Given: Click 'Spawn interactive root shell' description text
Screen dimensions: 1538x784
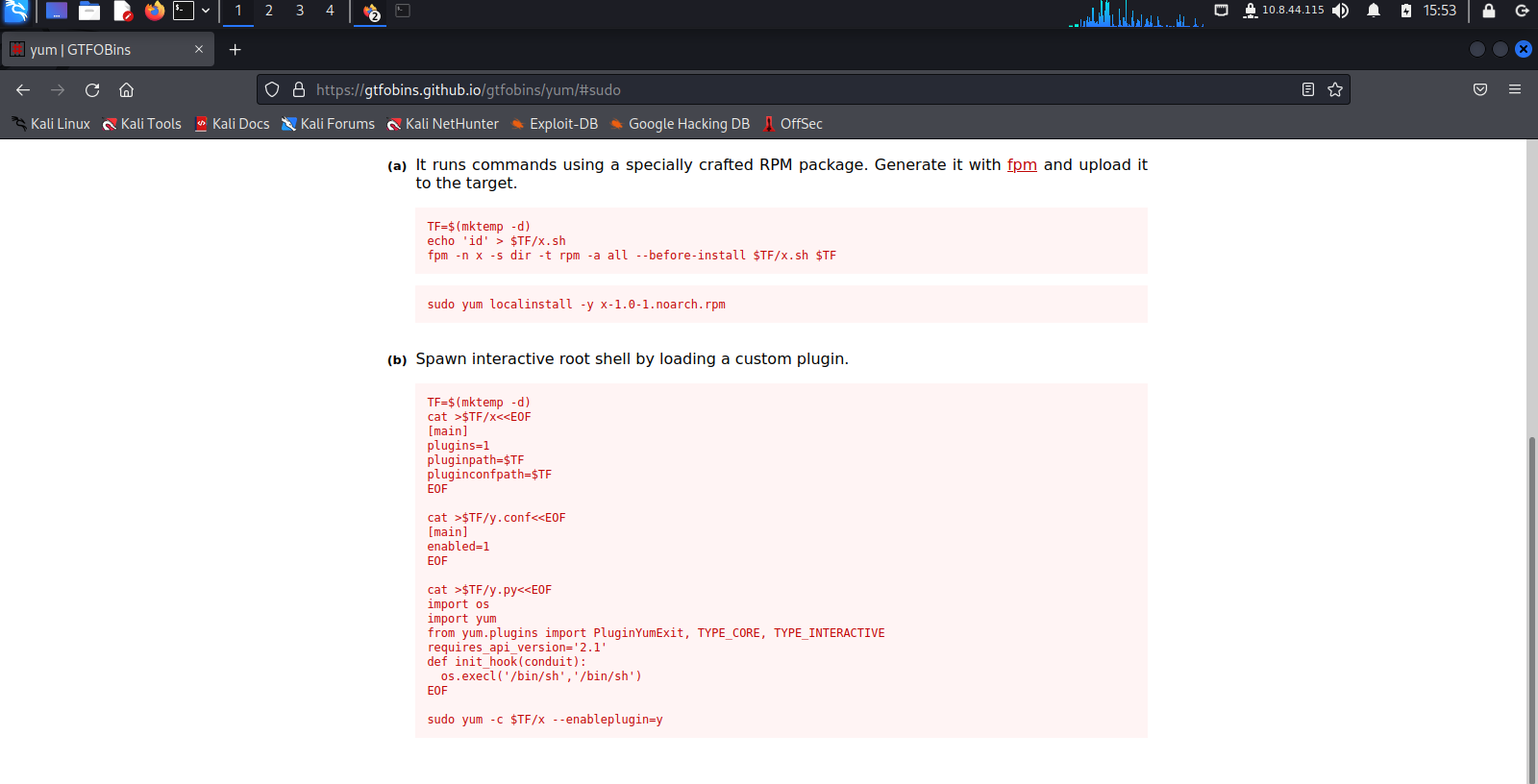Looking at the screenshot, I should pyautogui.click(x=632, y=358).
